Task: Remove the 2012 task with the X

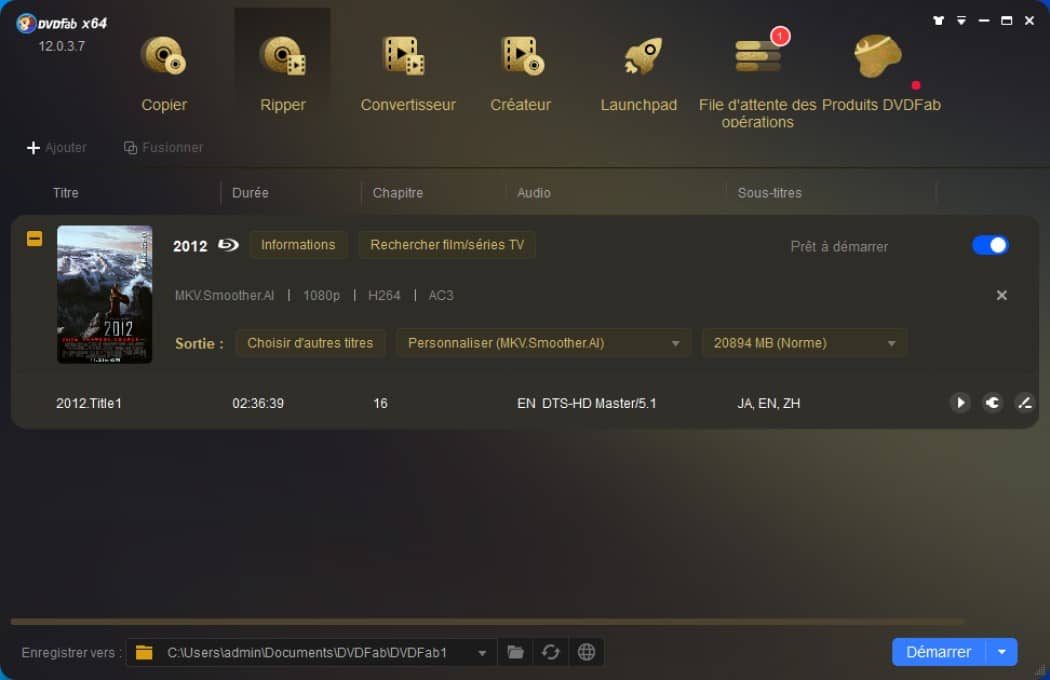Action: pos(1001,295)
